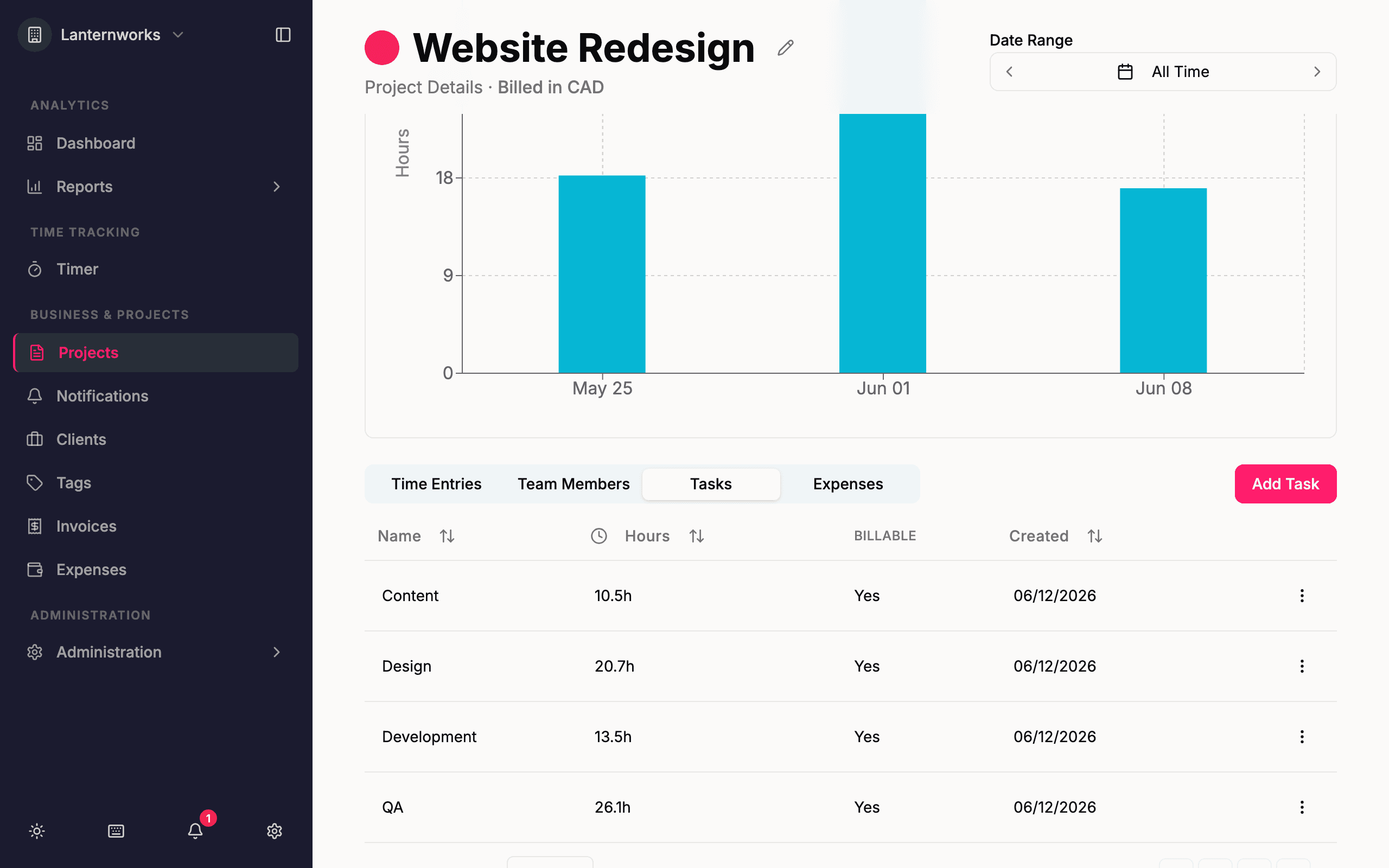Image resolution: width=1389 pixels, height=868 pixels.
Task: Open Dashboard in the sidebar
Action: coord(156,143)
